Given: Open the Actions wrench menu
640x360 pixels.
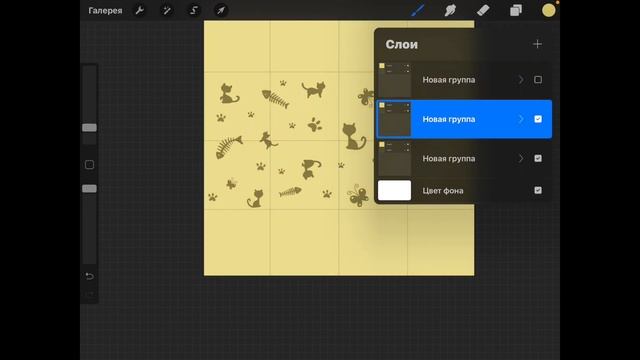Looking at the screenshot, I should (x=140, y=10).
